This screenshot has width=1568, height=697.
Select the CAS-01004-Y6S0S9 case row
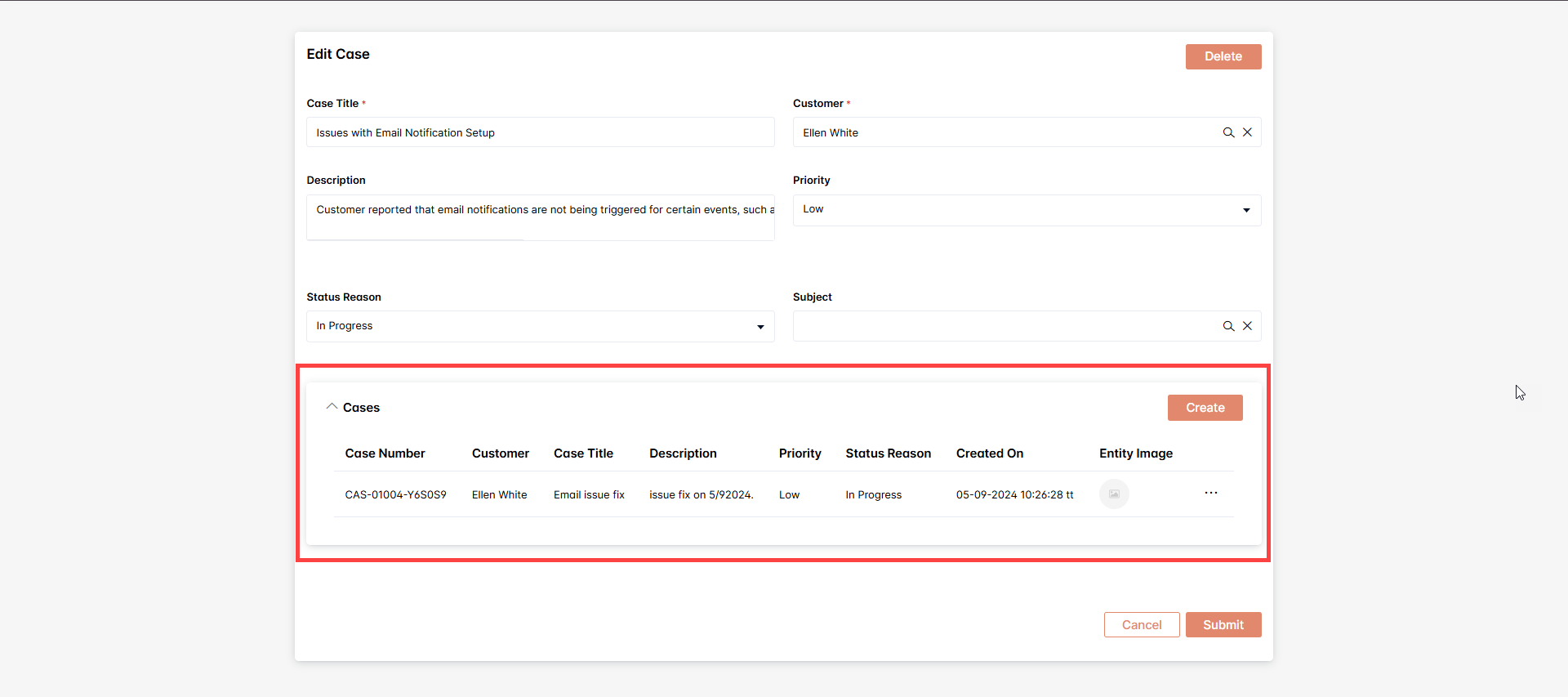[395, 495]
